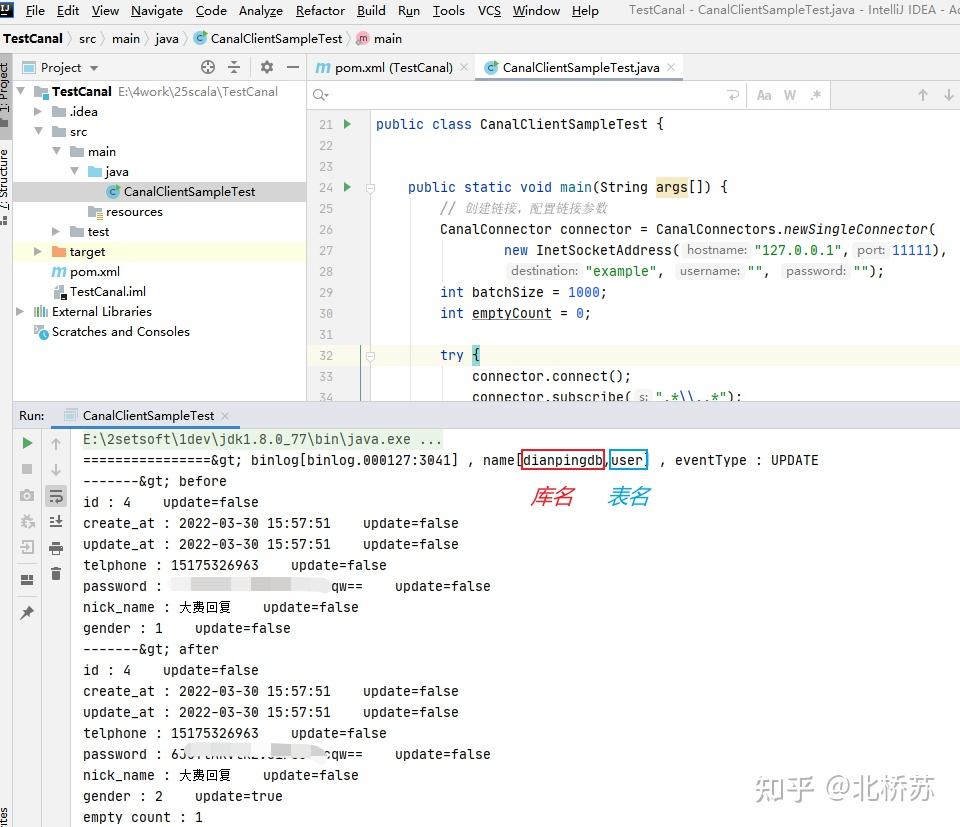Viewport: 960px width, 827px height.
Task: Click the pin tab icon in Run panel
Action: (x=27, y=612)
